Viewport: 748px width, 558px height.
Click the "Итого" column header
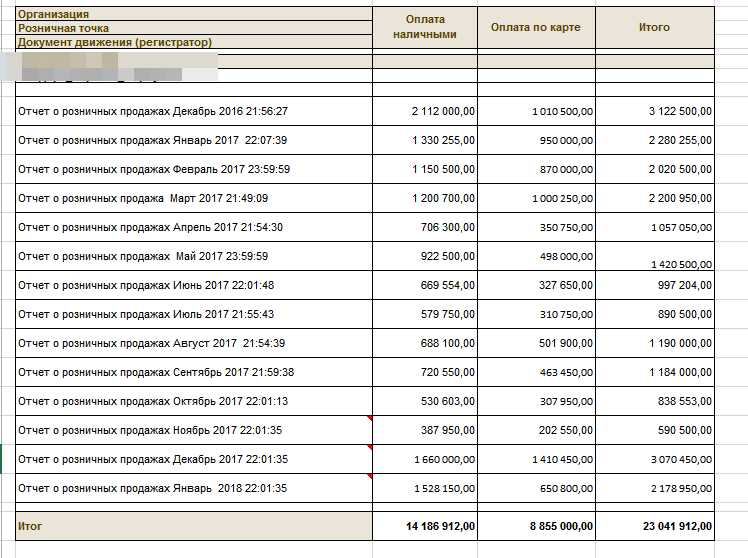click(654, 27)
